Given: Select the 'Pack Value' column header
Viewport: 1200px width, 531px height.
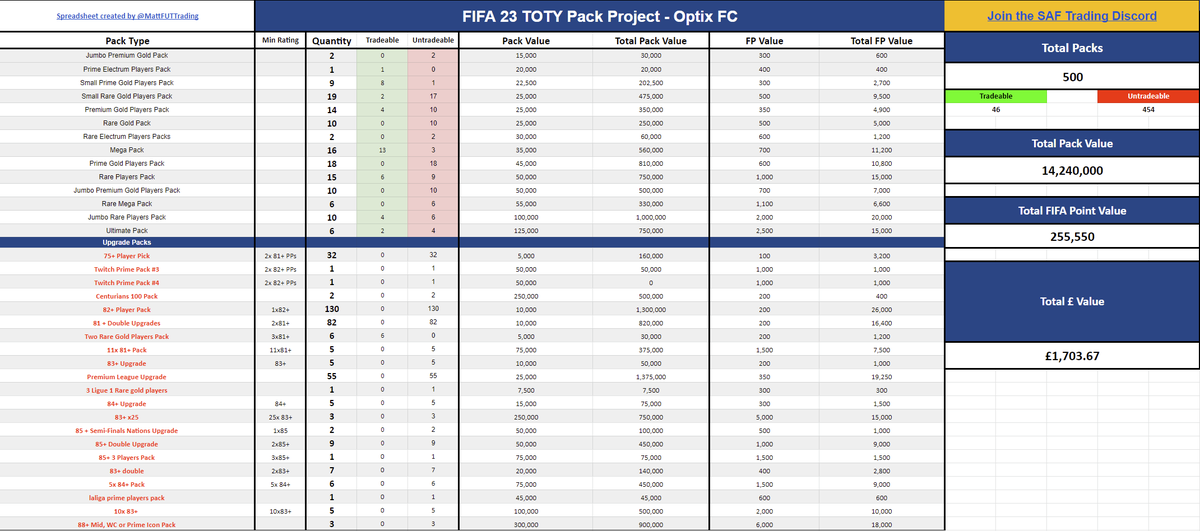Looking at the screenshot, I should pos(526,41).
